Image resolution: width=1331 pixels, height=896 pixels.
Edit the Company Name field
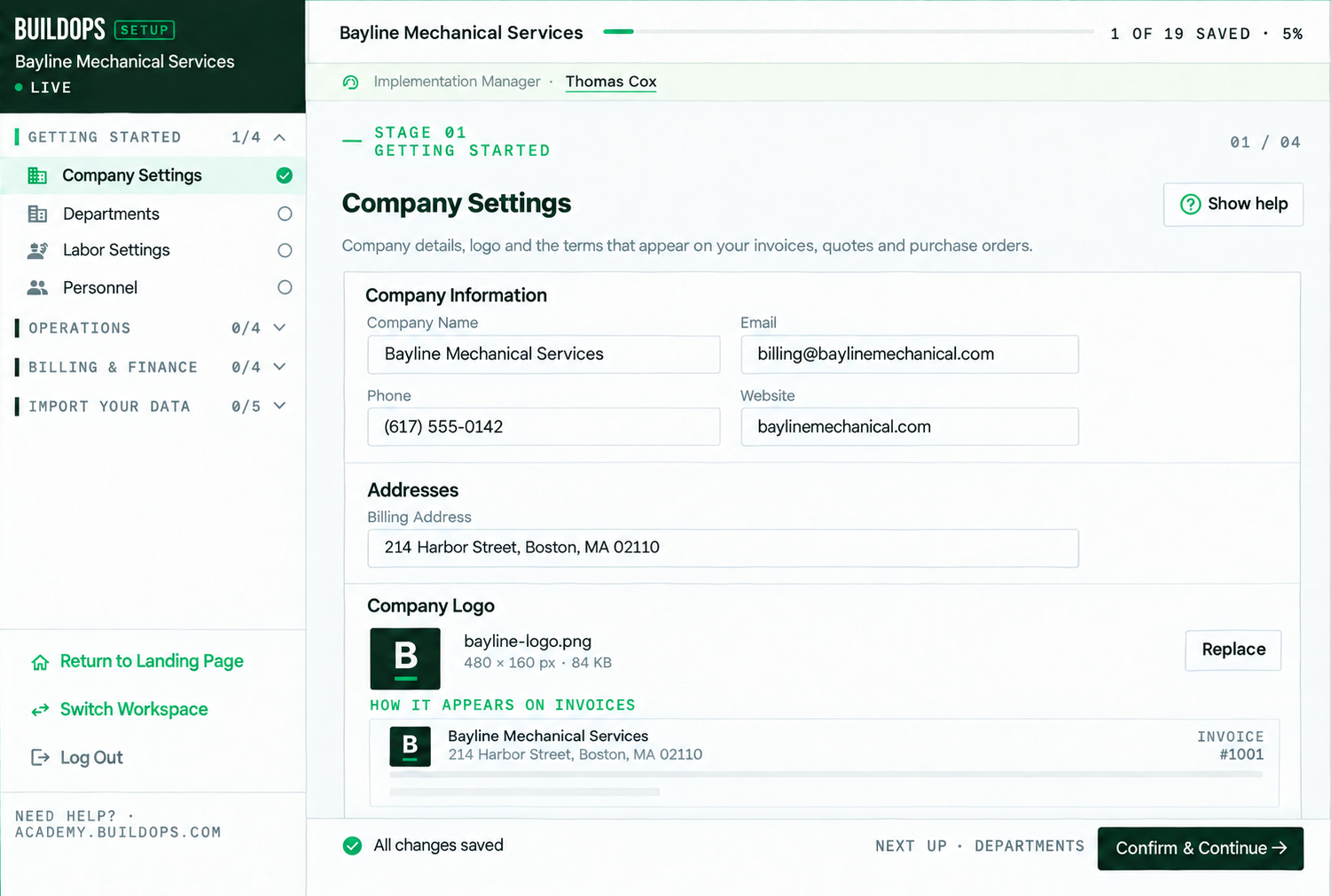[x=544, y=355]
